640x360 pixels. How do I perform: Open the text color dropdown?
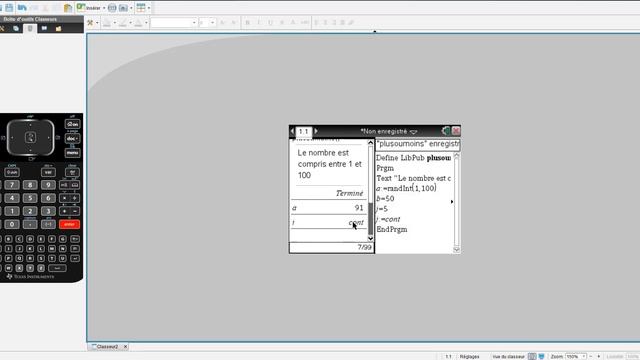pos(146,23)
